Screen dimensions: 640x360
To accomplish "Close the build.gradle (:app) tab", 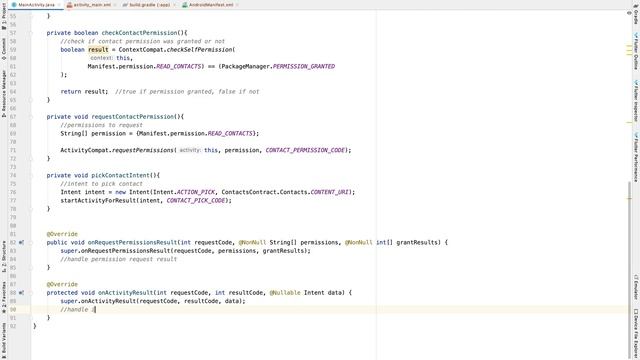I will pyautogui.click(x=174, y=5).
